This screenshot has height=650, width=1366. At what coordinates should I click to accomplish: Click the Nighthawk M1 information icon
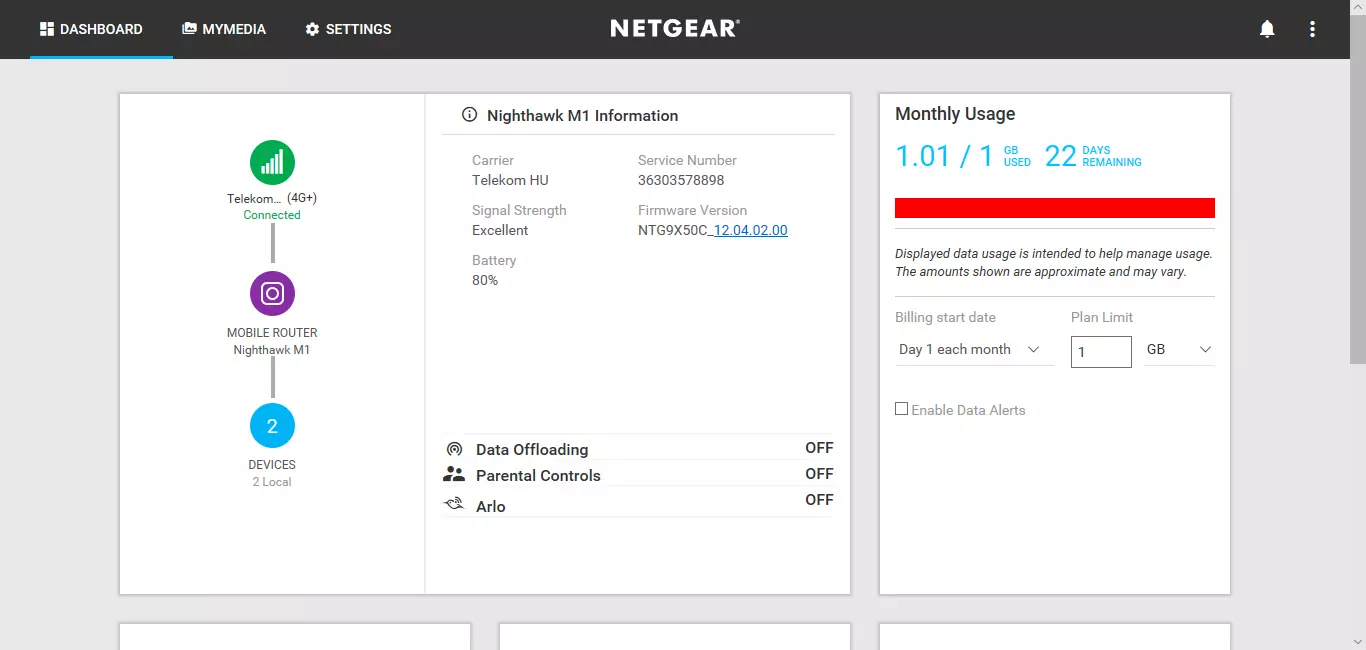(469, 115)
